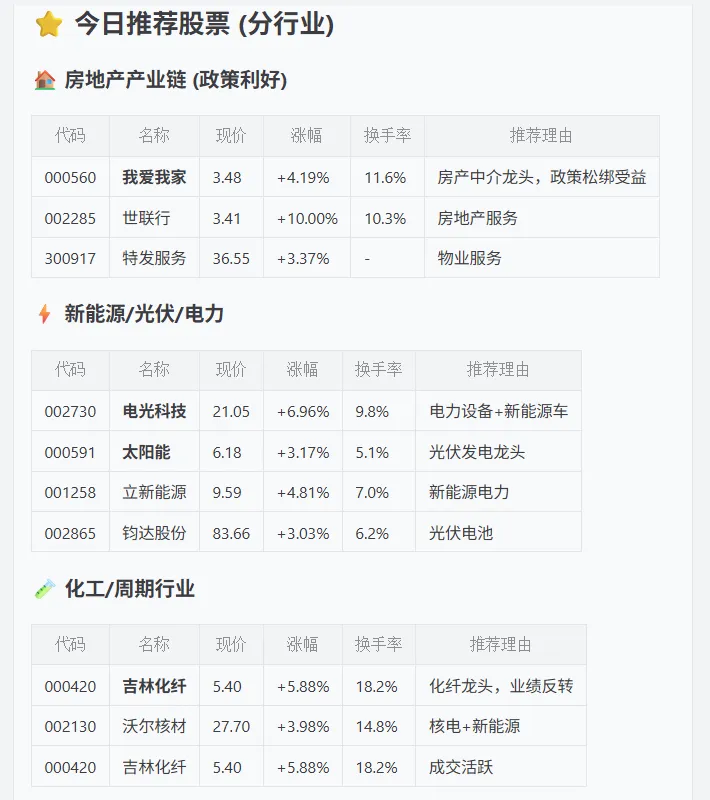
Task: Click the house icon next to 房地产产业链
Action: pos(45,80)
